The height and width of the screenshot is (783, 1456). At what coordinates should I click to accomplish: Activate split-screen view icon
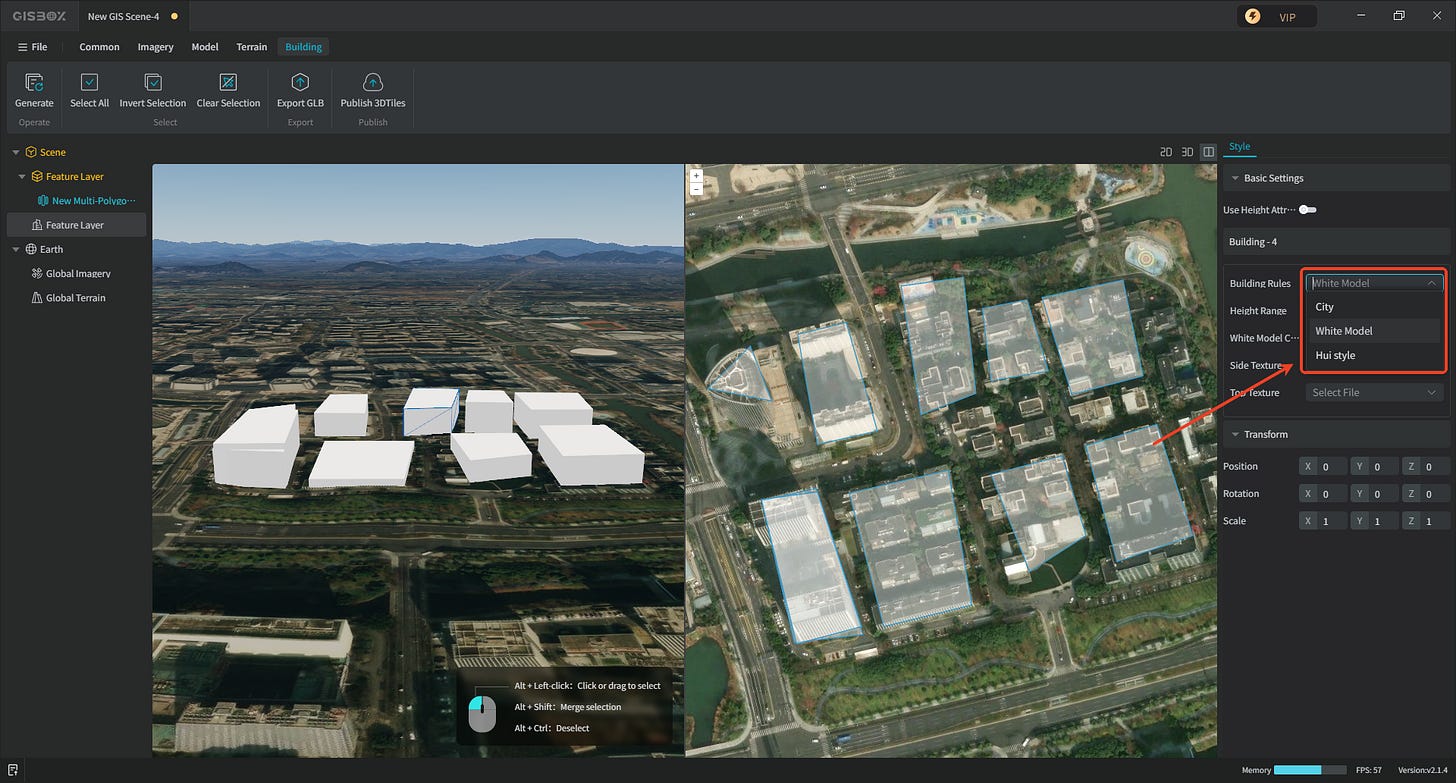(x=1208, y=152)
